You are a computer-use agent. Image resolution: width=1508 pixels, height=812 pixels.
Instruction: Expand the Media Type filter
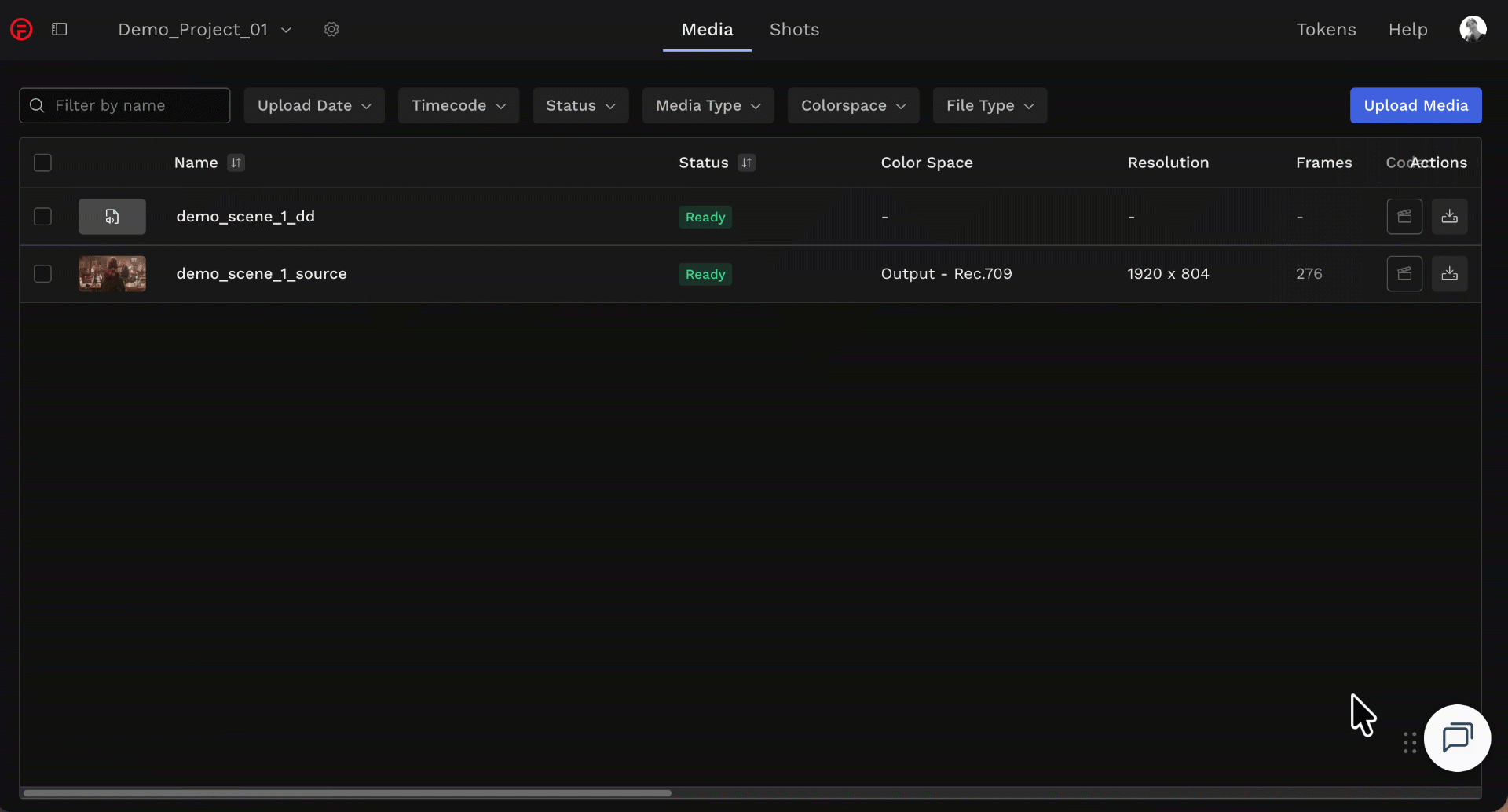click(x=708, y=105)
